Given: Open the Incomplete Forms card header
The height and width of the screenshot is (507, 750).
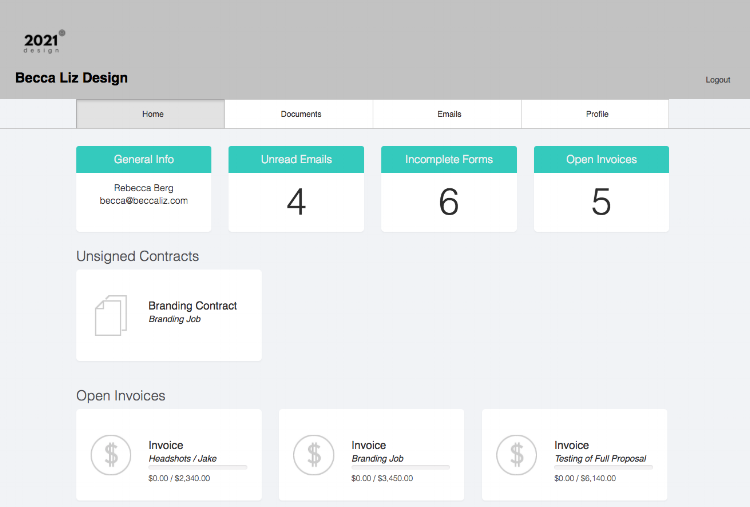Looking at the screenshot, I should [449, 159].
